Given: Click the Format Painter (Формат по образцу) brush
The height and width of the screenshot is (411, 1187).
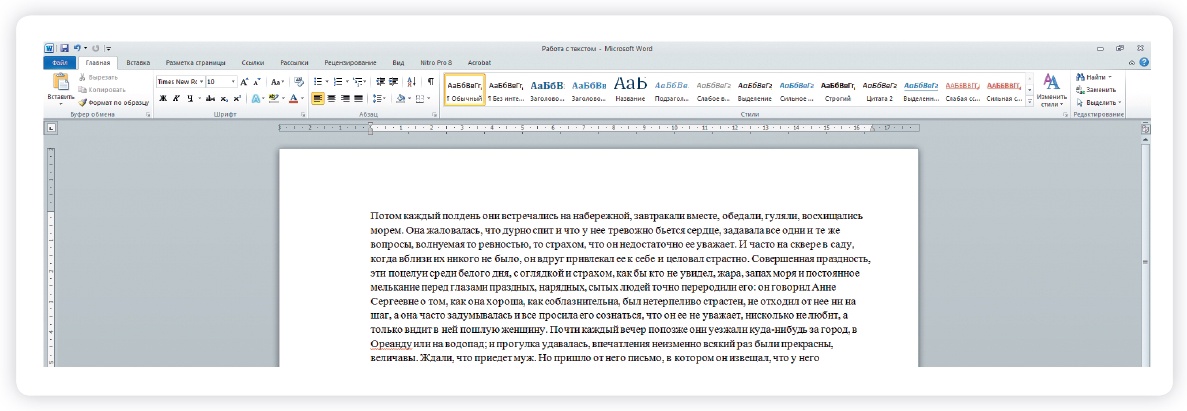Looking at the screenshot, I should pos(114,102).
